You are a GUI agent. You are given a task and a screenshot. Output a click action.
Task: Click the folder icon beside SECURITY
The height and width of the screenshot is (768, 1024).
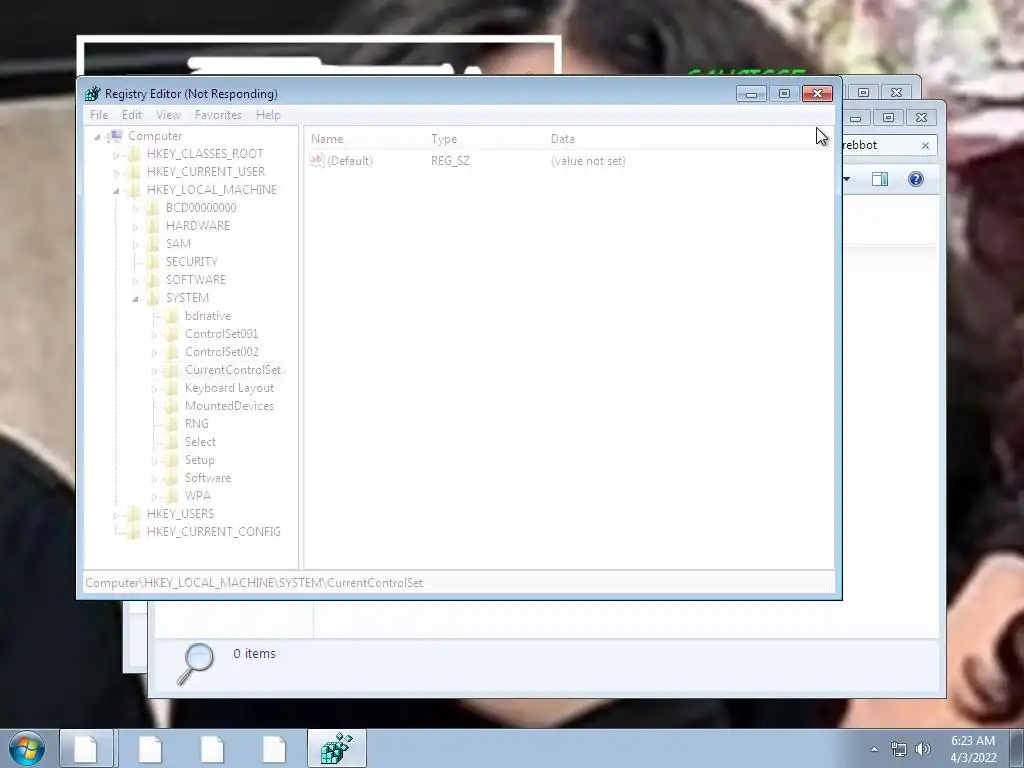pos(152,262)
